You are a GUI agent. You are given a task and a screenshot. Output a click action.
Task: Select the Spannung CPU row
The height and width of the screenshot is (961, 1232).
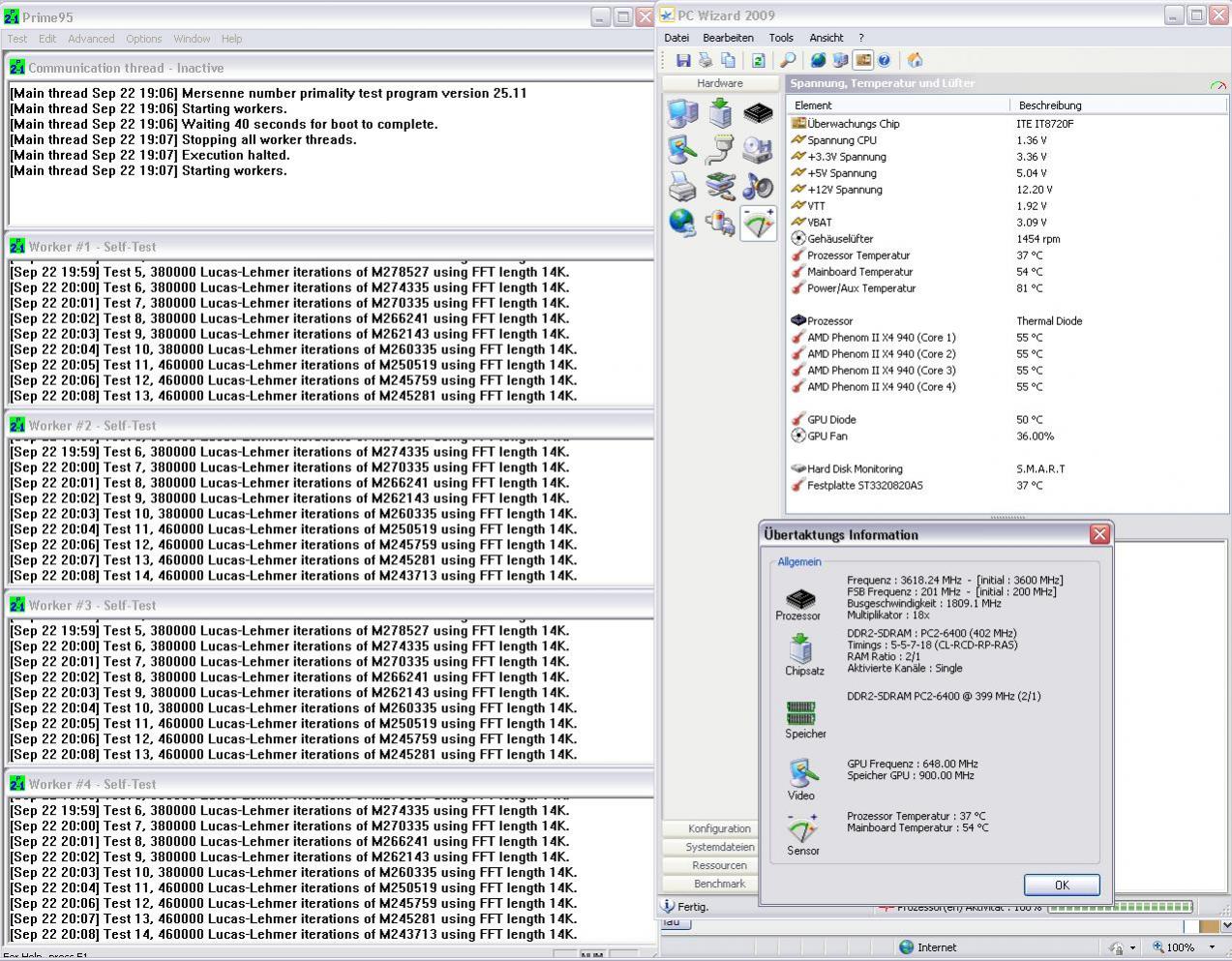click(x=1007, y=140)
